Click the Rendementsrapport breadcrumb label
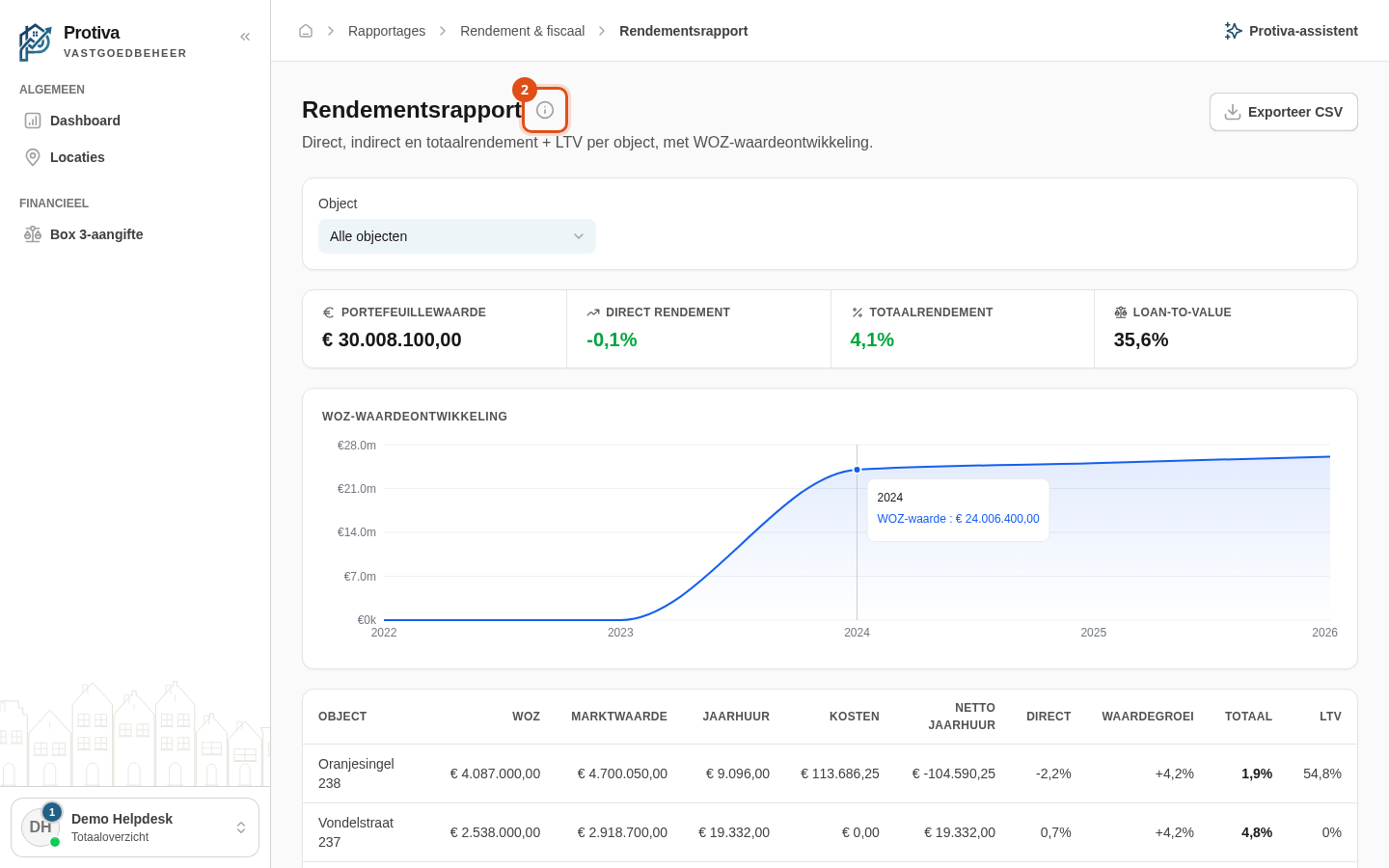This screenshot has width=1389, height=868. pyautogui.click(x=683, y=31)
